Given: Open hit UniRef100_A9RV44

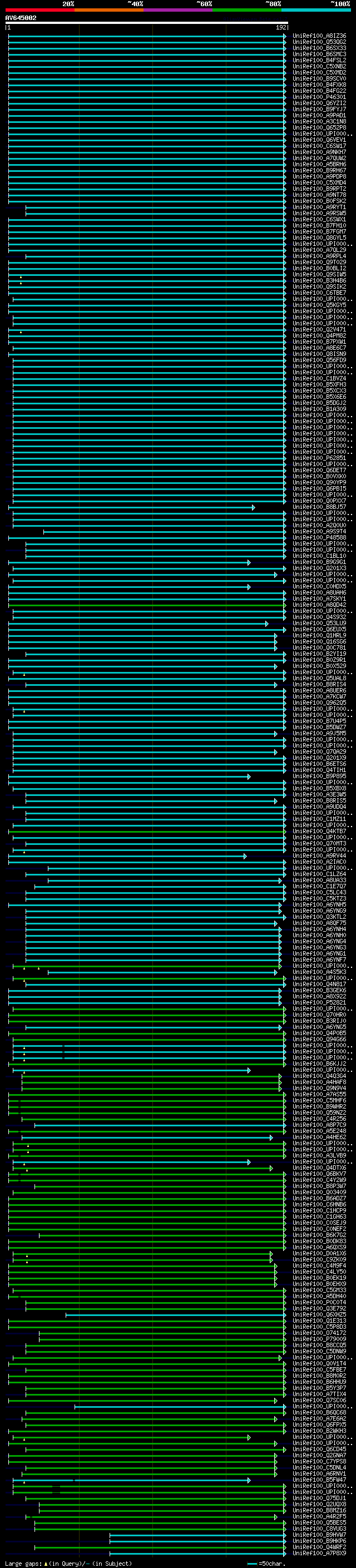Looking at the screenshot, I should [x=319, y=855].
